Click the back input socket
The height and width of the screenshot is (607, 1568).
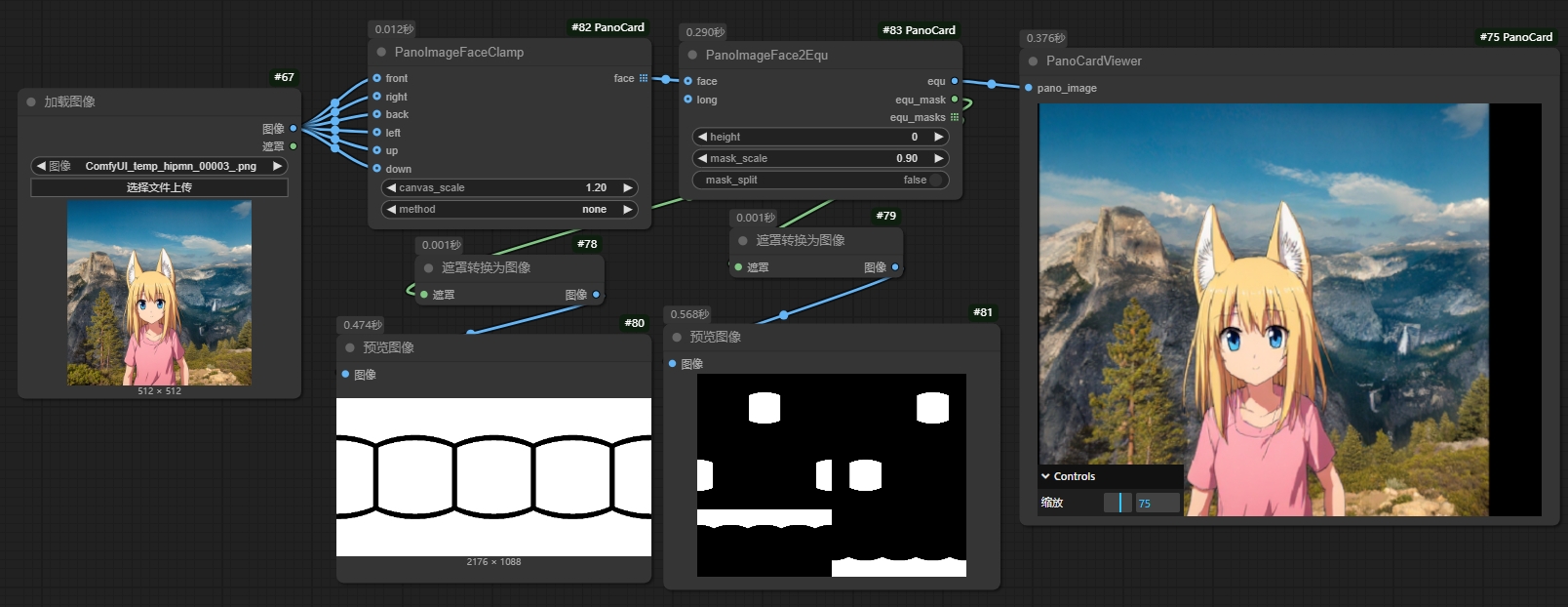(376, 114)
